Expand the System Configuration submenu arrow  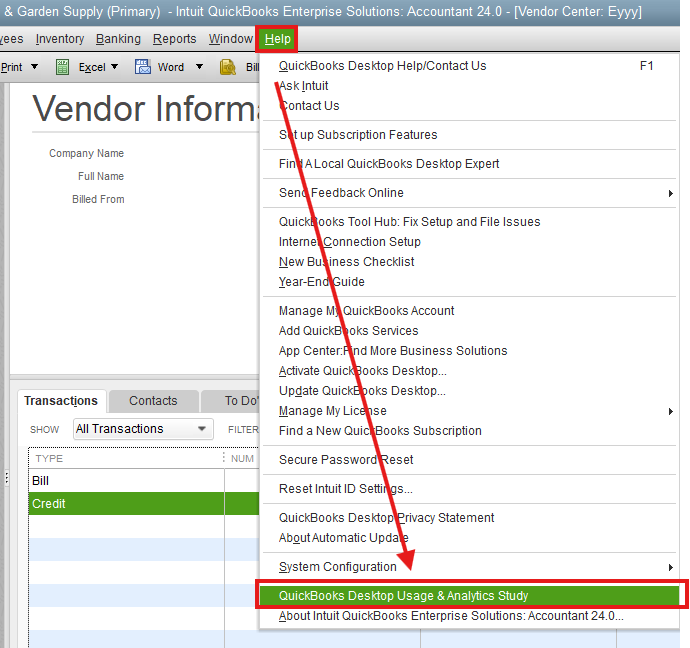point(670,567)
